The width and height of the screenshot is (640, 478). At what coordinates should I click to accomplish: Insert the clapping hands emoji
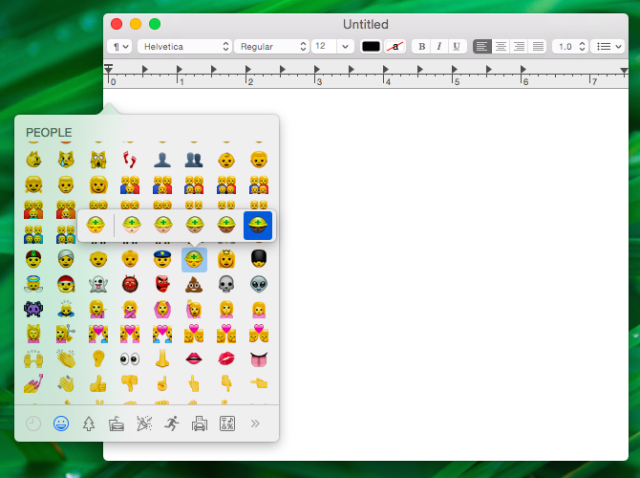tap(66, 359)
